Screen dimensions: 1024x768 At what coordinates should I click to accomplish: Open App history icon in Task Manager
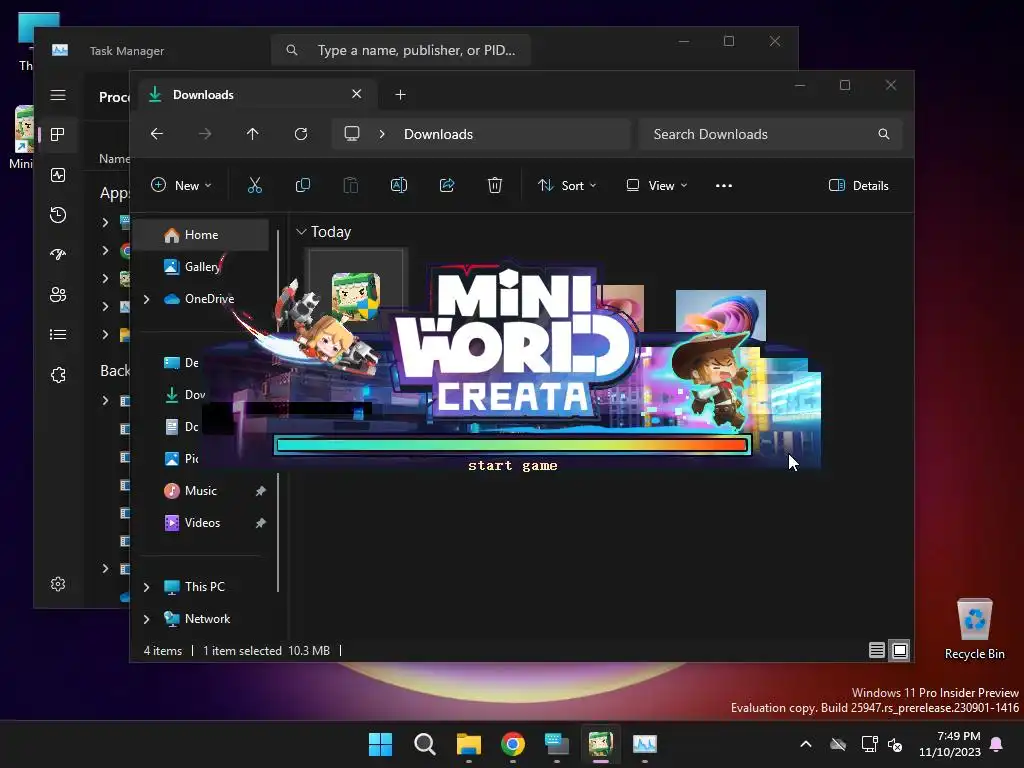point(58,215)
